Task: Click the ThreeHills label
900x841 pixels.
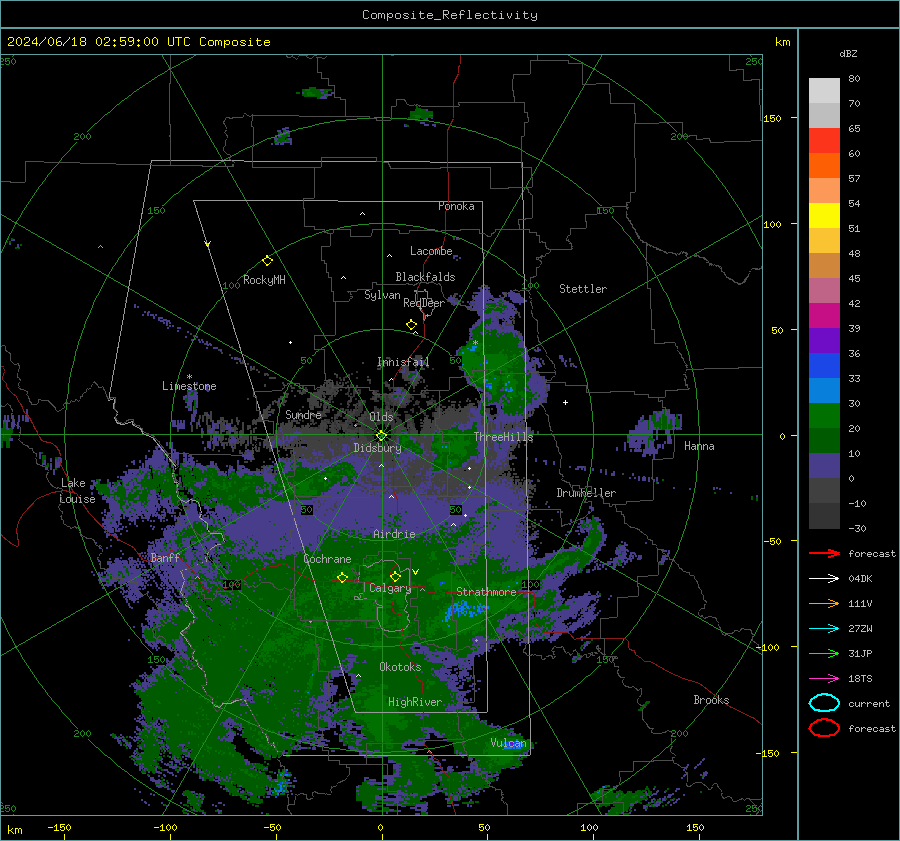Action: click(x=503, y=437)
